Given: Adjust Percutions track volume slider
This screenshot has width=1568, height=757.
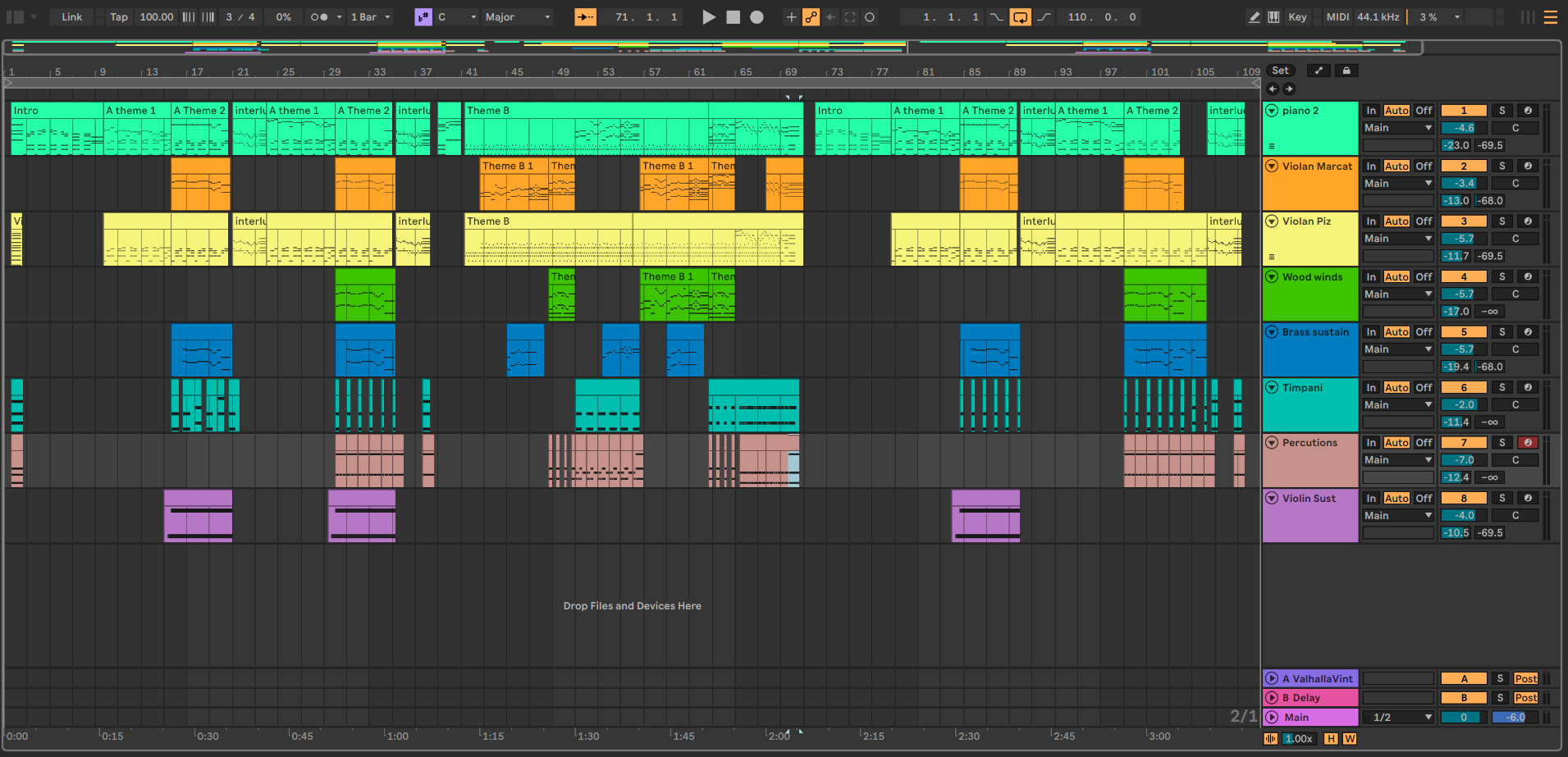Looking at the screenshot, I should pyautogui.click(x=1463, y=460).
